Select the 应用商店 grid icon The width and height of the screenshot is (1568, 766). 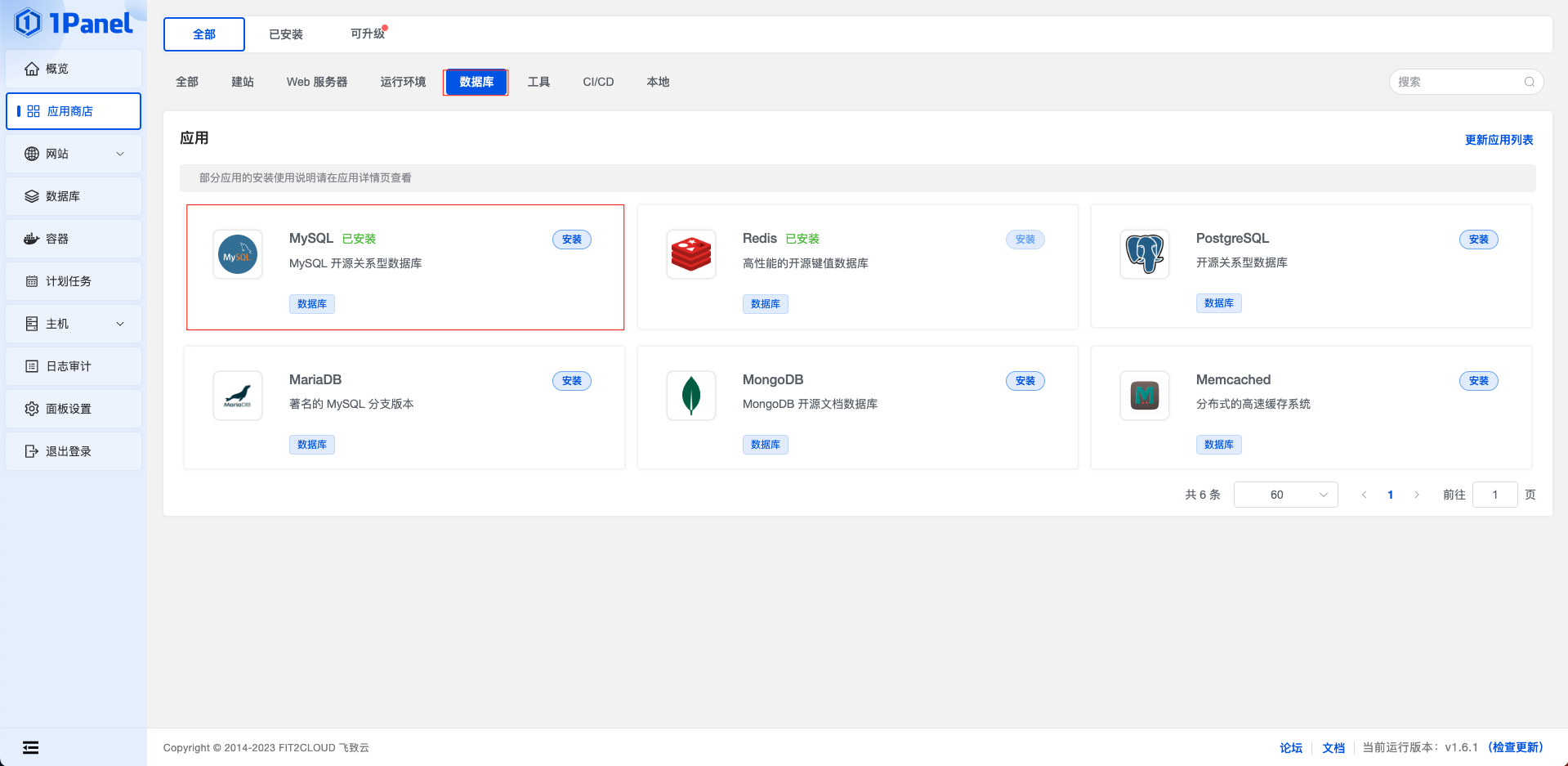[x=34, y=111]
